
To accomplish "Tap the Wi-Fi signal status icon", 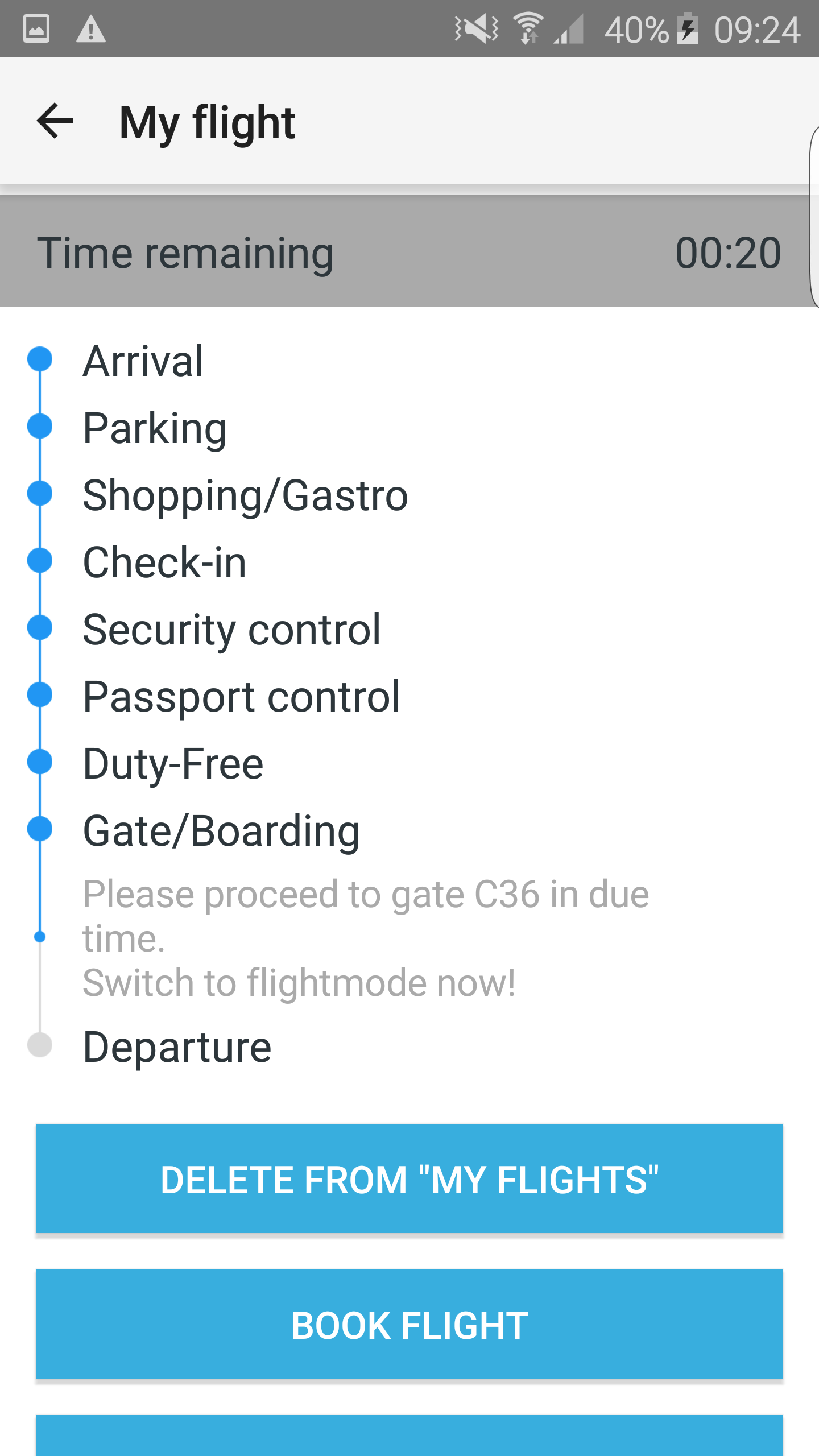I will coord(528,28).
